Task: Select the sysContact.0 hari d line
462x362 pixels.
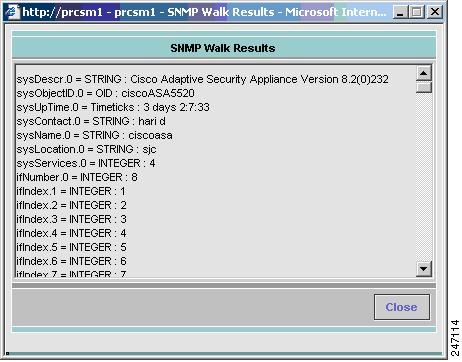Action: pos(91,121)
